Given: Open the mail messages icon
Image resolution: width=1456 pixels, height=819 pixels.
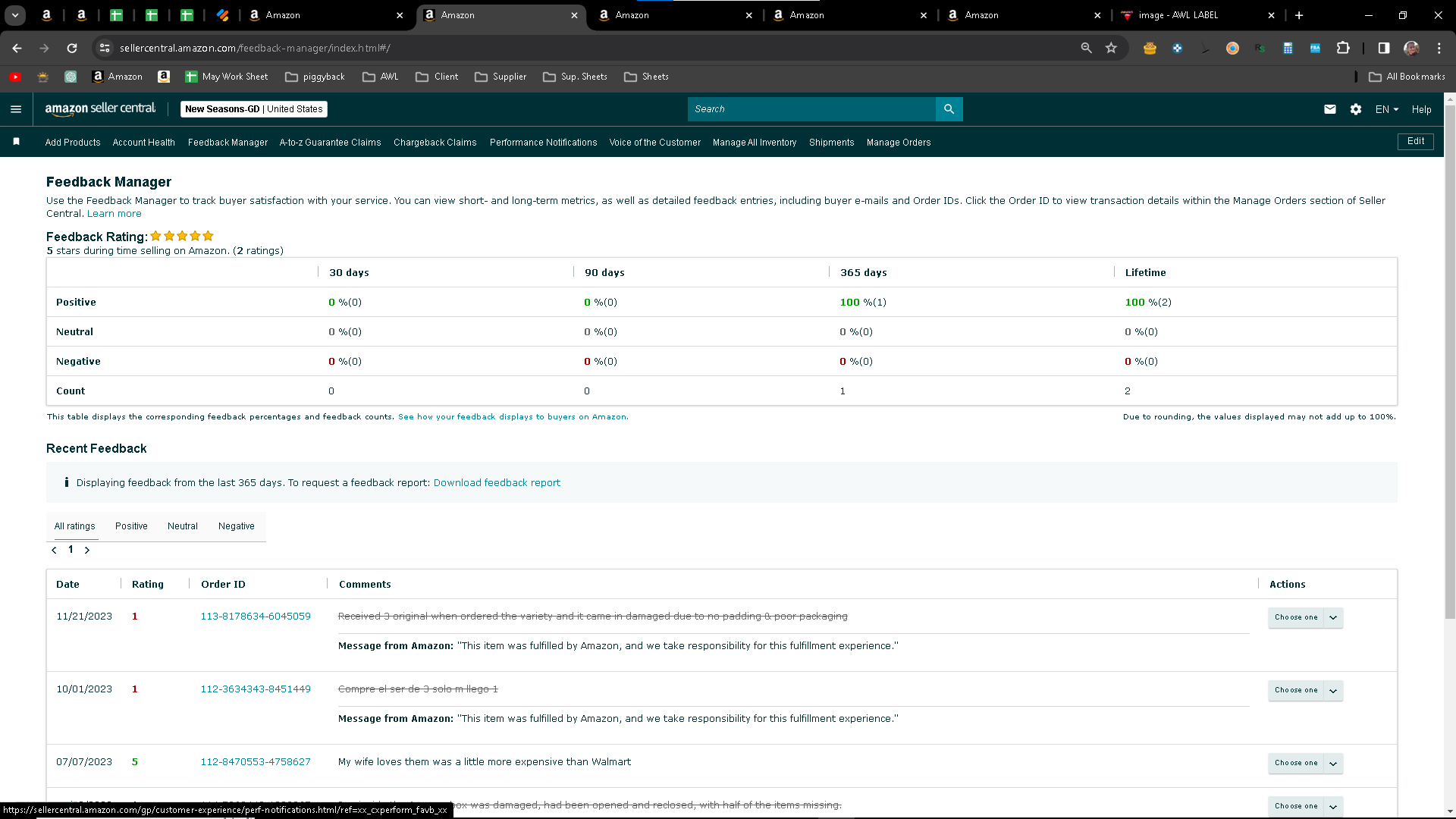Looking at the screenshot, I should point(1330,109).
